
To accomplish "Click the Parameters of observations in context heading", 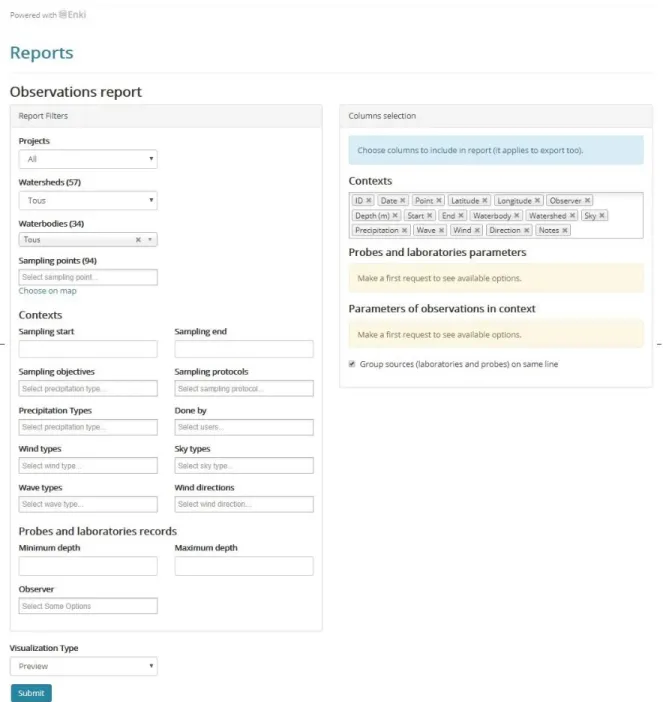I will (442, 309).
